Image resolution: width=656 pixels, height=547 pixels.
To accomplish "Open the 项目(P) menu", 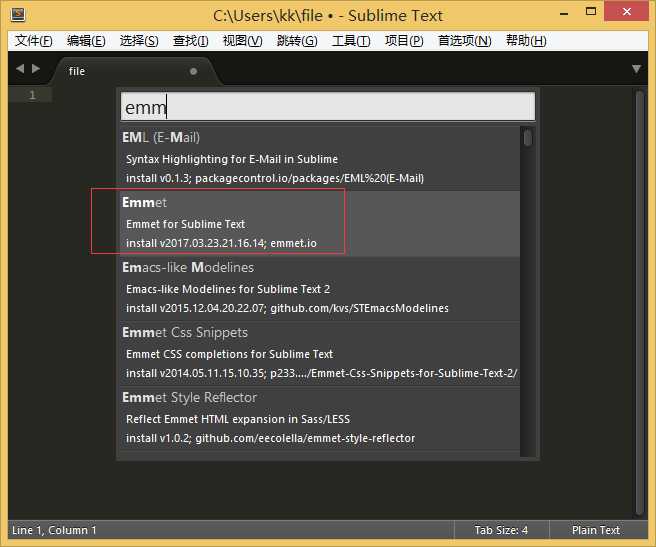I will click(x=404, y=41).
